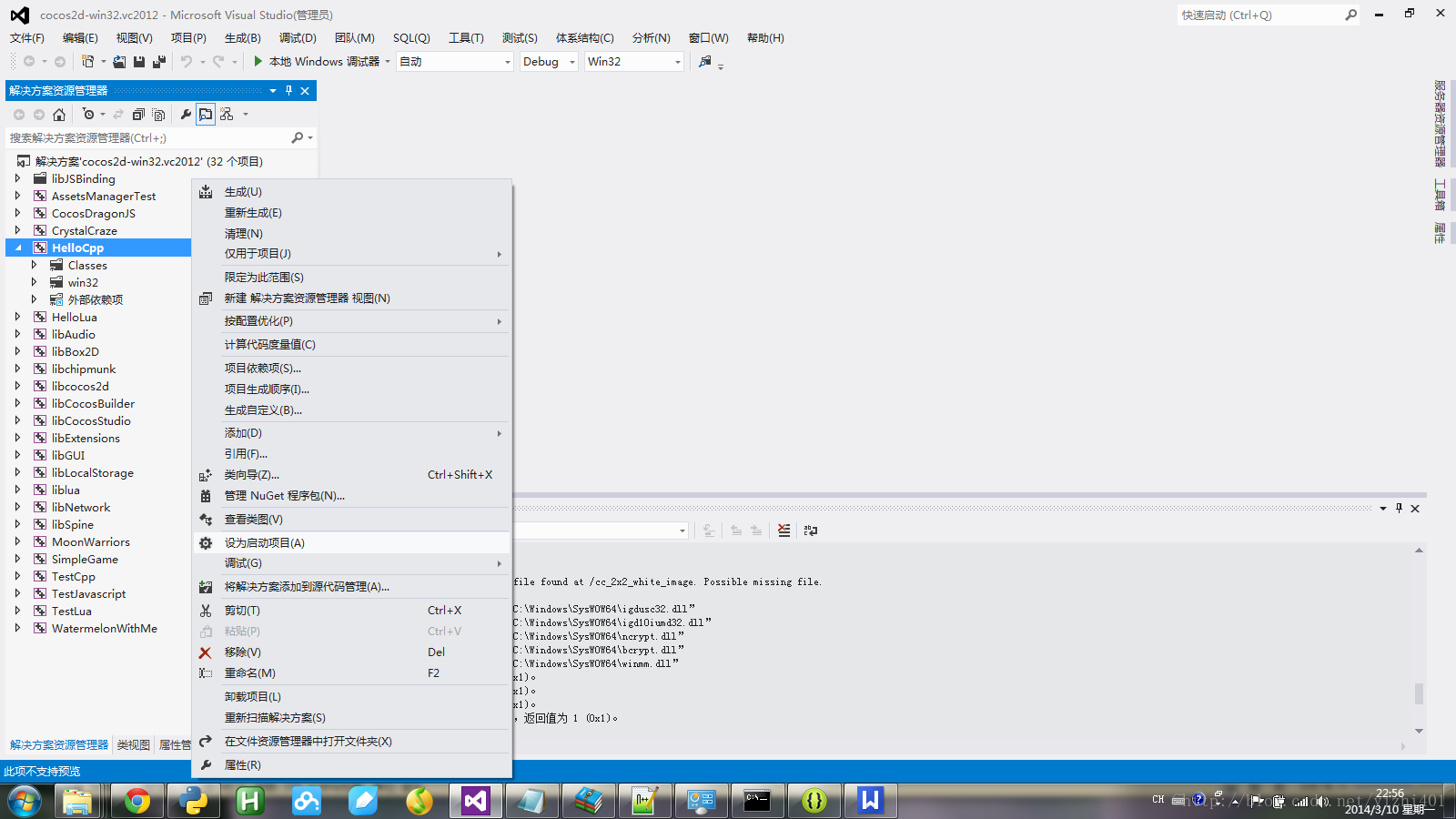The image size is (1456, 819).
Task: Select 清理(N) Clean in context menu
Action: click(x=352, y=234)
